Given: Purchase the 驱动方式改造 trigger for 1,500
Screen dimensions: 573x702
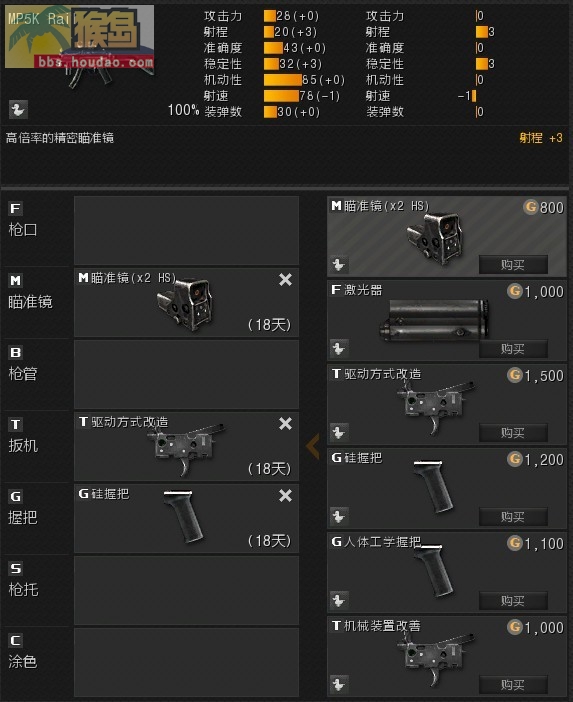Looking at the screenshot, I should click(513, 433).
